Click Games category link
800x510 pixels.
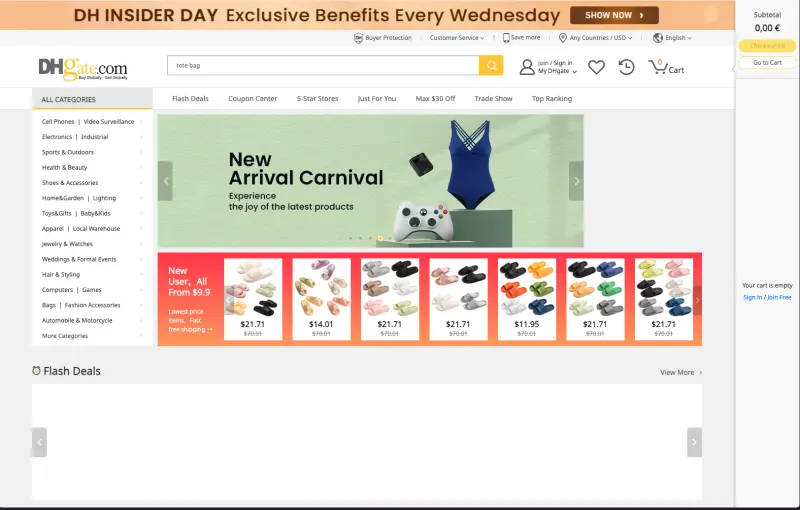click(92, 290)
